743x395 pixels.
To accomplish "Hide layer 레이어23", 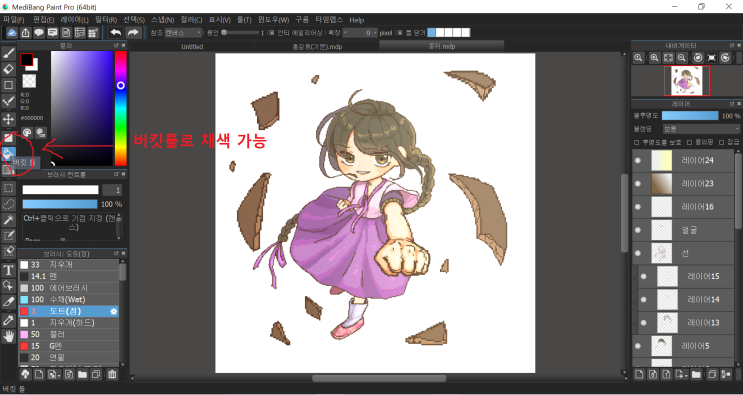I will 638,183.
